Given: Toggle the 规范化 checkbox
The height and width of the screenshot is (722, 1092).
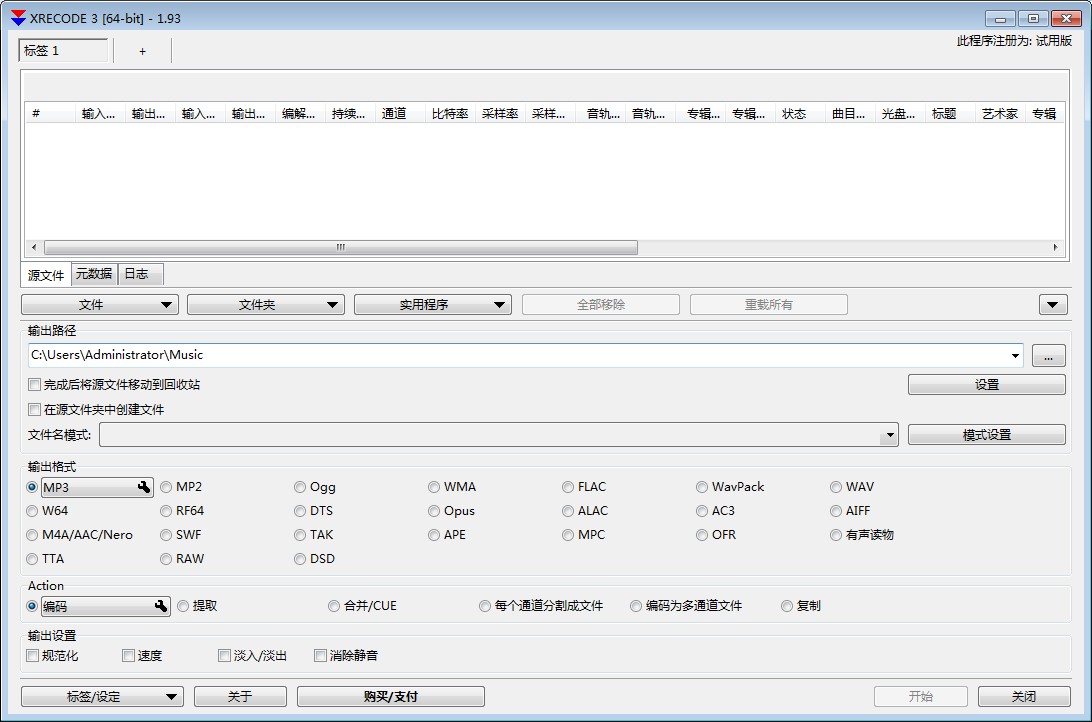Looking at the screenshot, I should (x=33, y=656).
